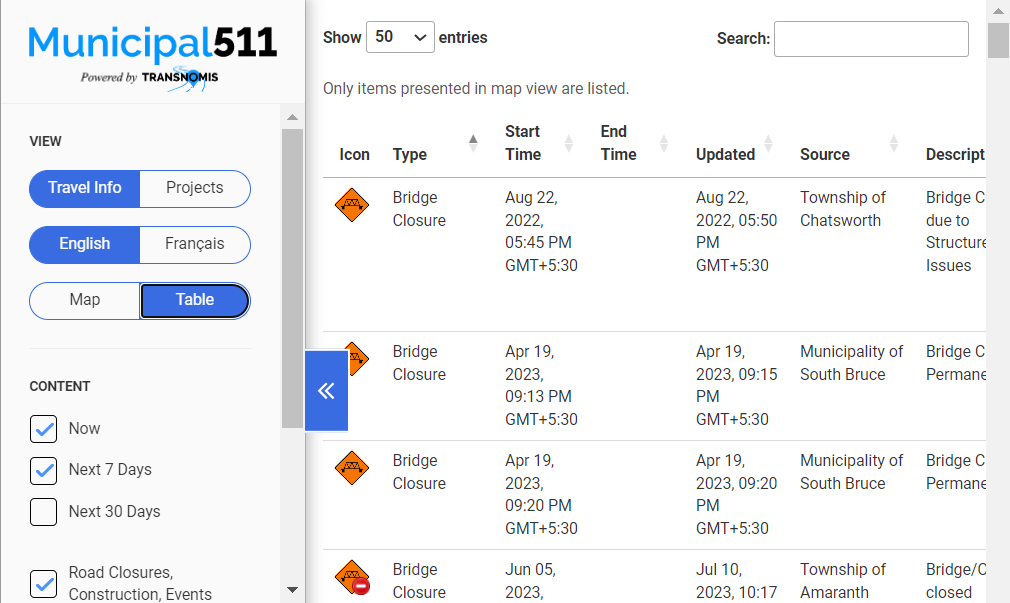Click the scroll-up arrow on the table scrollbar
This screenshot has height=603, width=1010.
[x=997, y=11]
